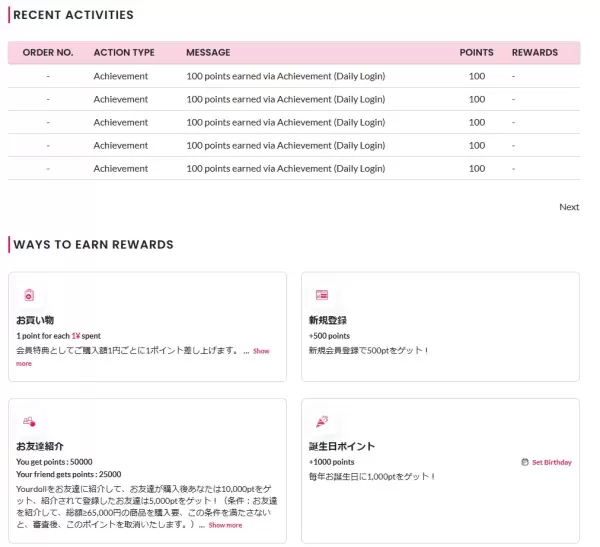This screenshot has width=600, height=547.
Task: Select the 誕生日ポイント card title
Action: 342,446
